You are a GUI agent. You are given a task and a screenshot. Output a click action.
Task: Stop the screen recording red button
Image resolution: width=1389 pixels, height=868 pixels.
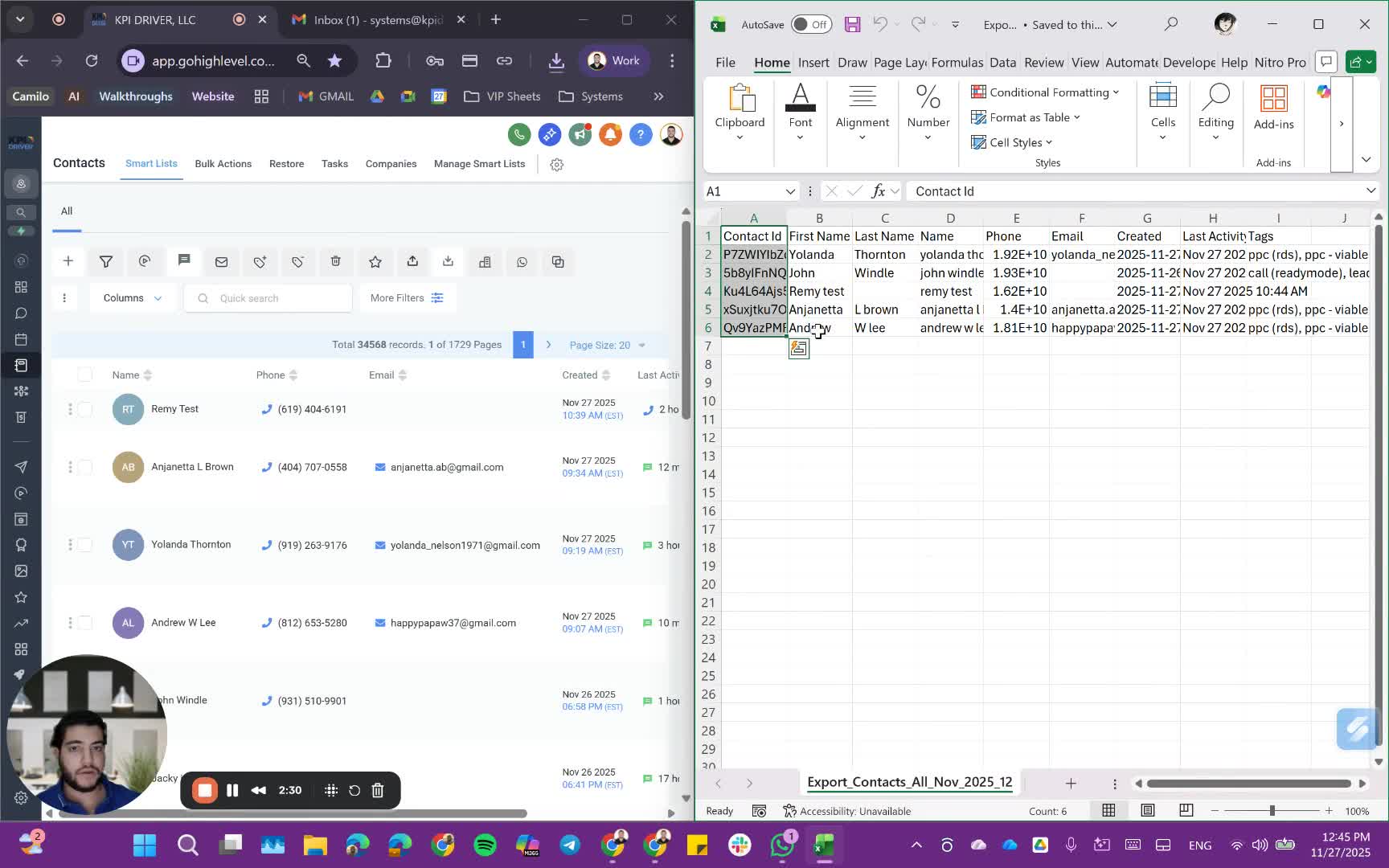point(205,790)
